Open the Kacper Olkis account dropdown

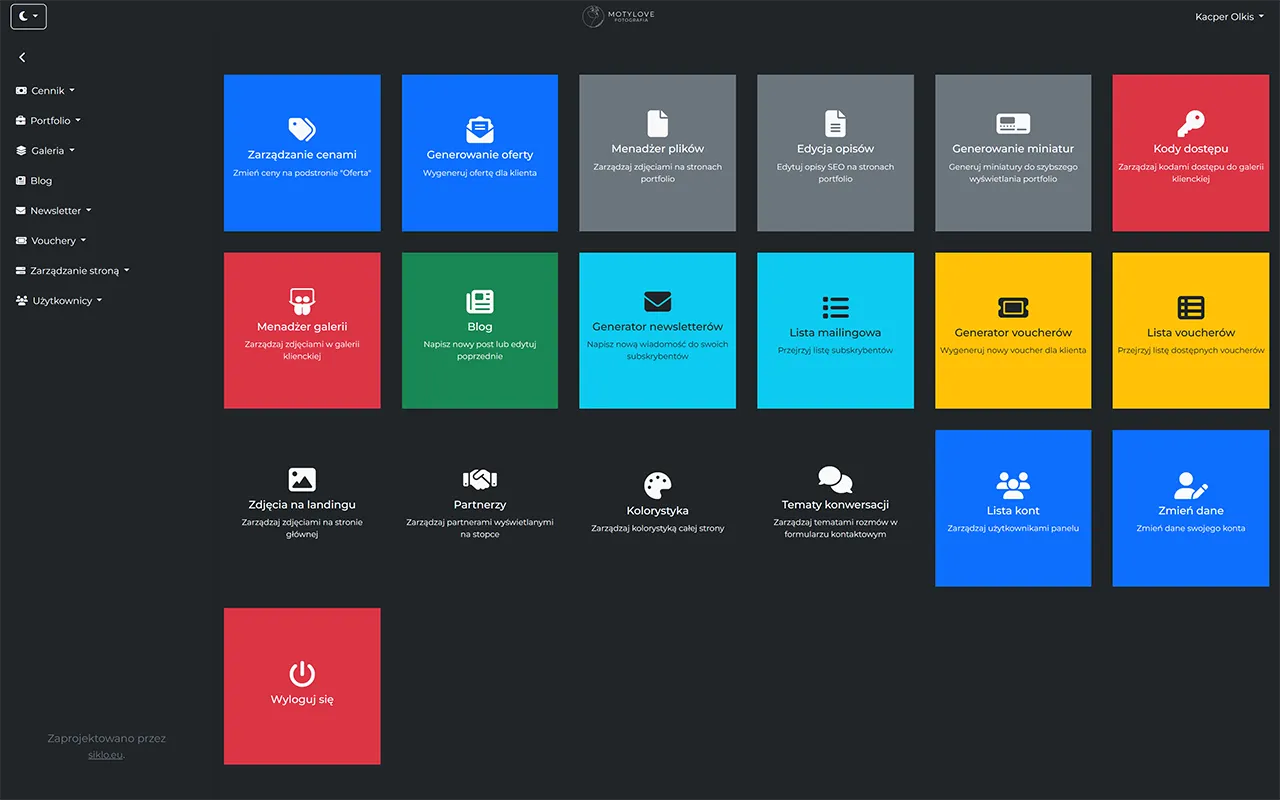1229,16
